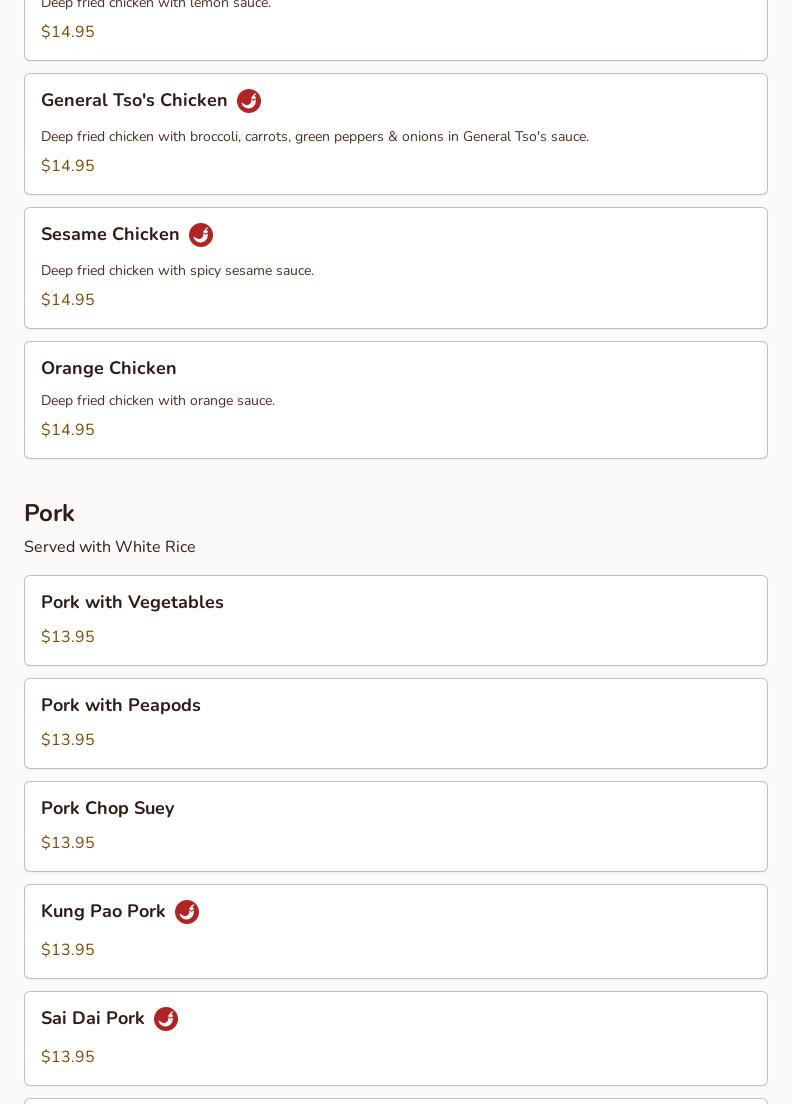Click the Sesame Chicken description text
Viewport: 792px width, 1104px height.
click(177, 271)
